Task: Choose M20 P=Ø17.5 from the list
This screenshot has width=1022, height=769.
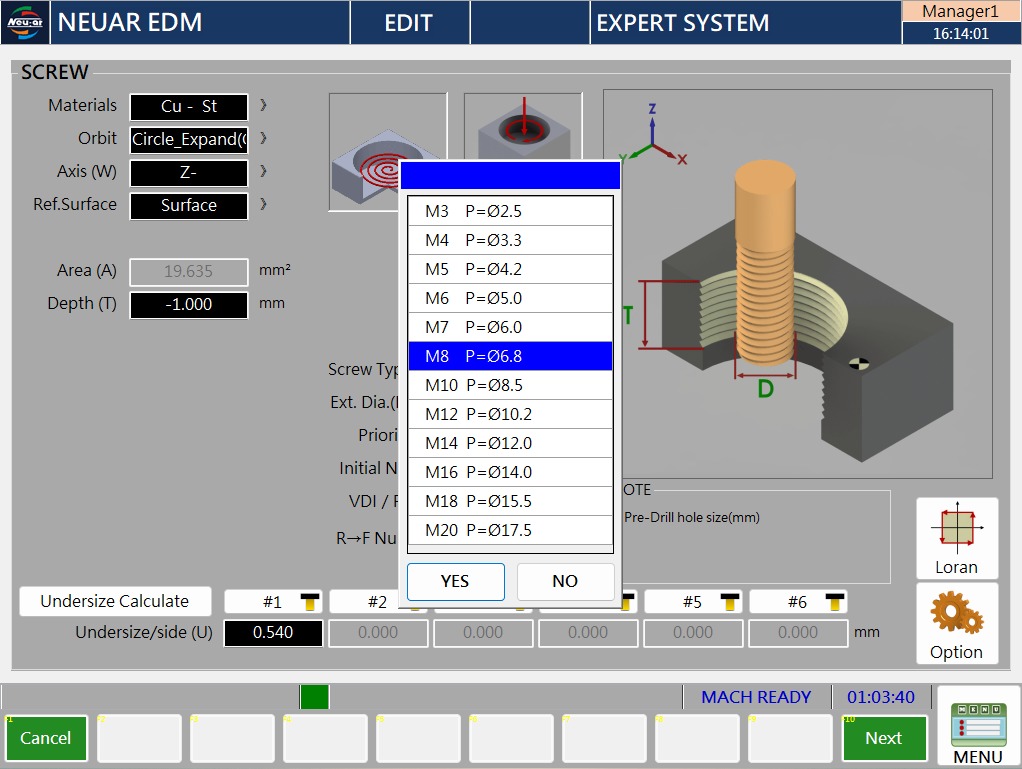Action: point(510,530)
